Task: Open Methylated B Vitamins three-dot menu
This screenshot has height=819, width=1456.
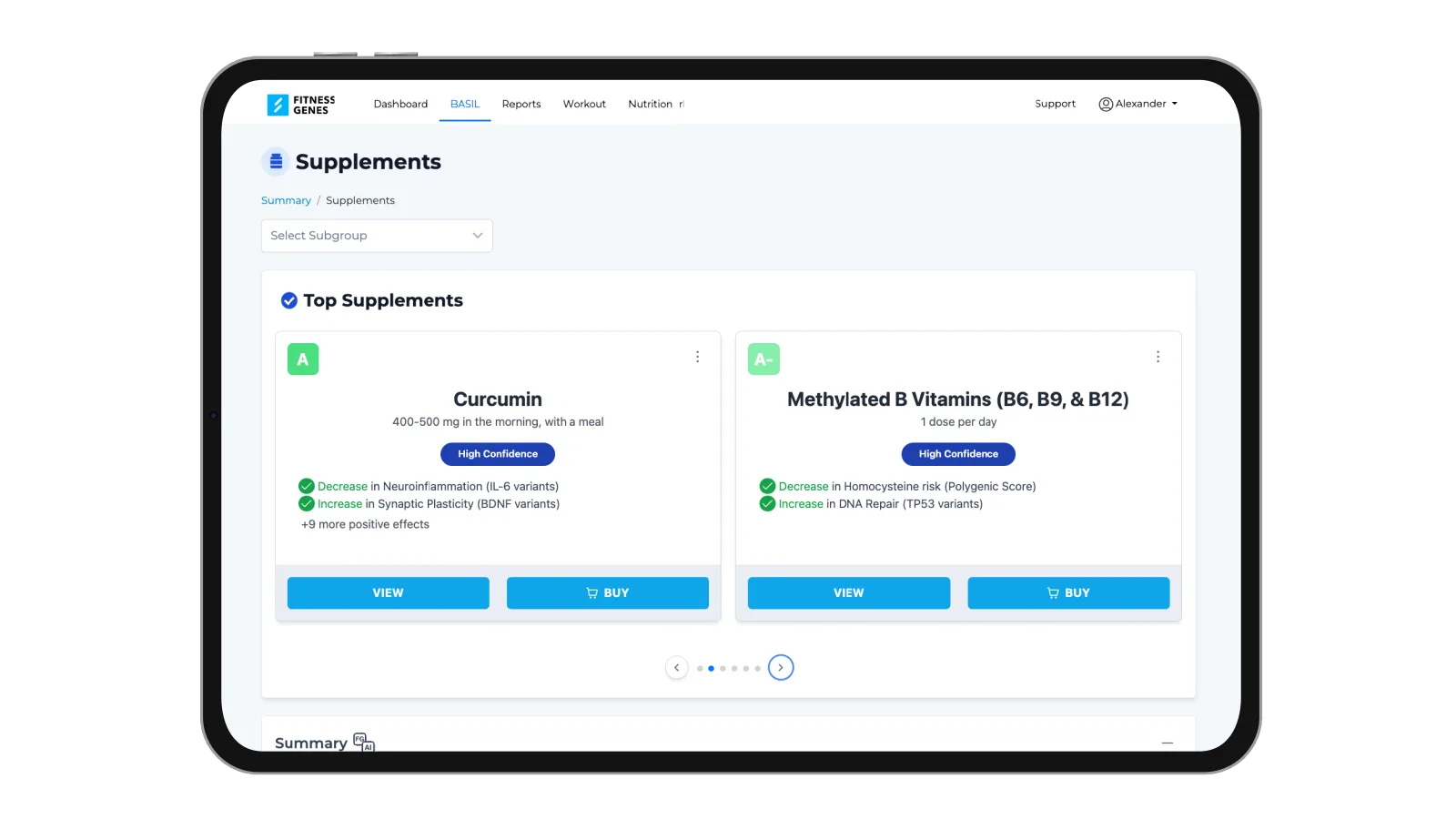Action: click(x=1158, y=357)
